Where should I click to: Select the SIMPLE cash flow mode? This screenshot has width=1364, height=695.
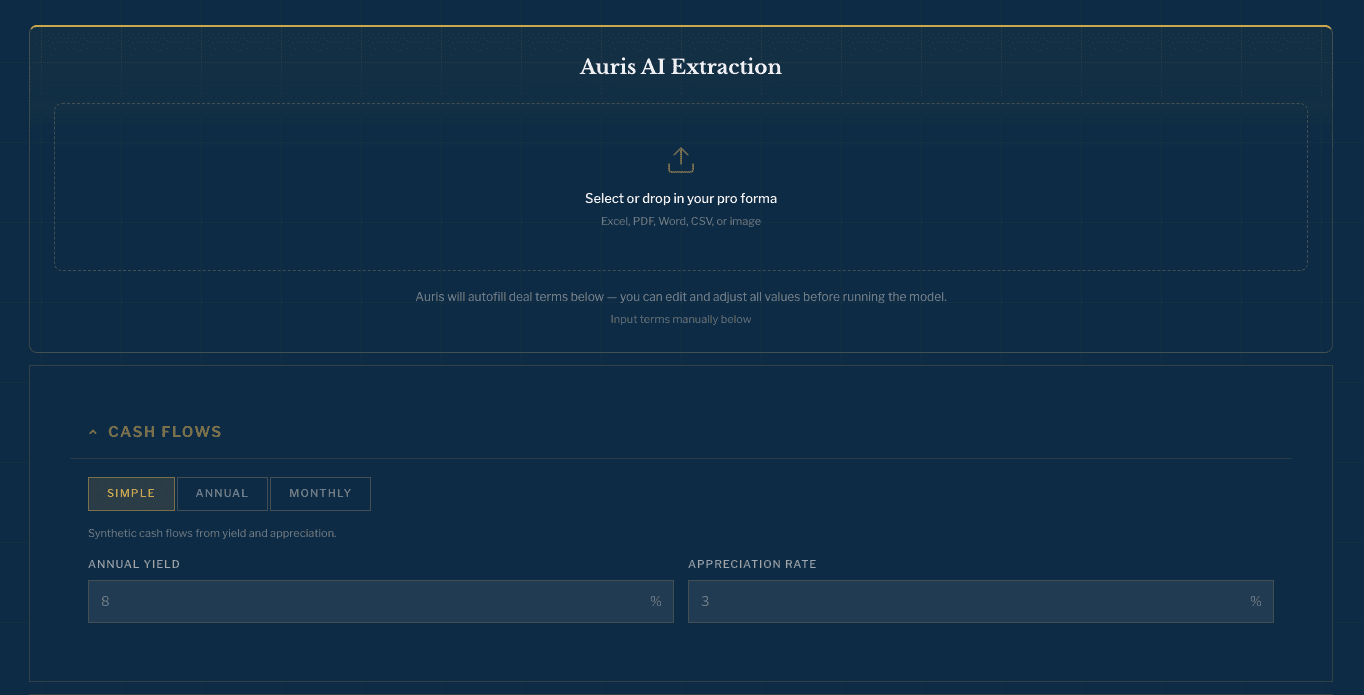131,493
